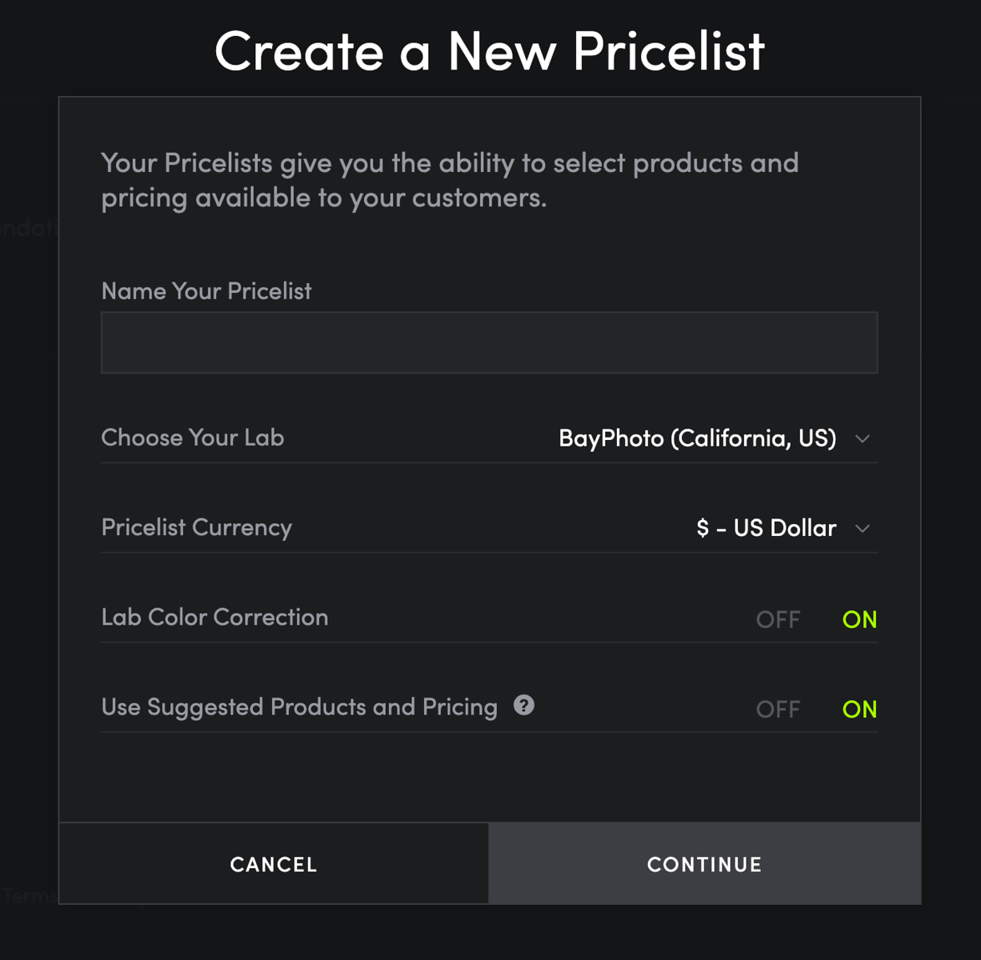Click the Pricelists description paragraph text

450,180
